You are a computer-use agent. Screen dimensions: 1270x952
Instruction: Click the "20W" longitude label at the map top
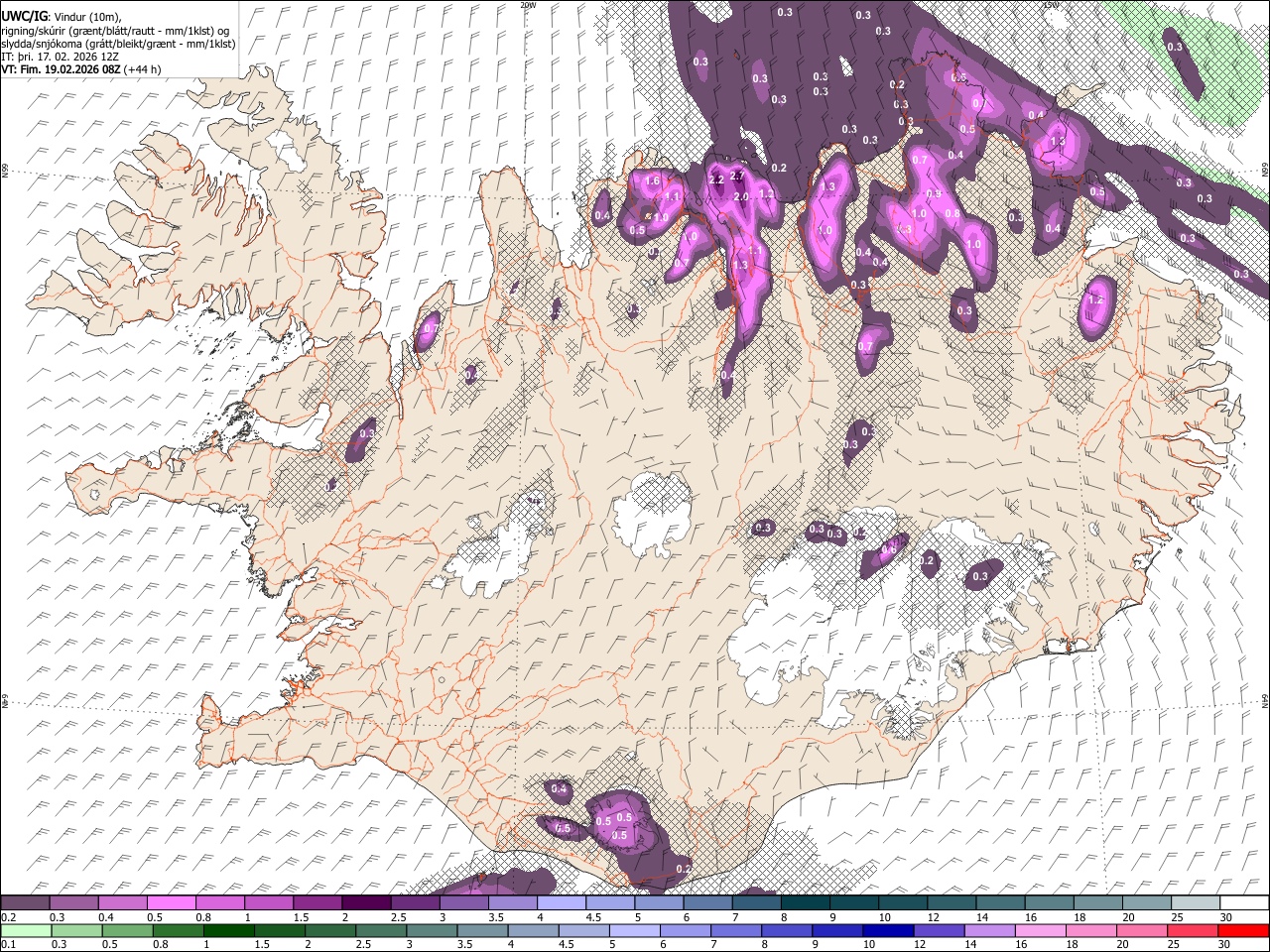[x=528, y=5]
